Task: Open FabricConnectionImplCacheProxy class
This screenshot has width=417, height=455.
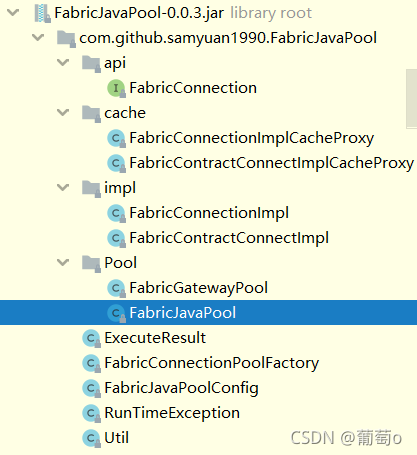Action: 252,139
